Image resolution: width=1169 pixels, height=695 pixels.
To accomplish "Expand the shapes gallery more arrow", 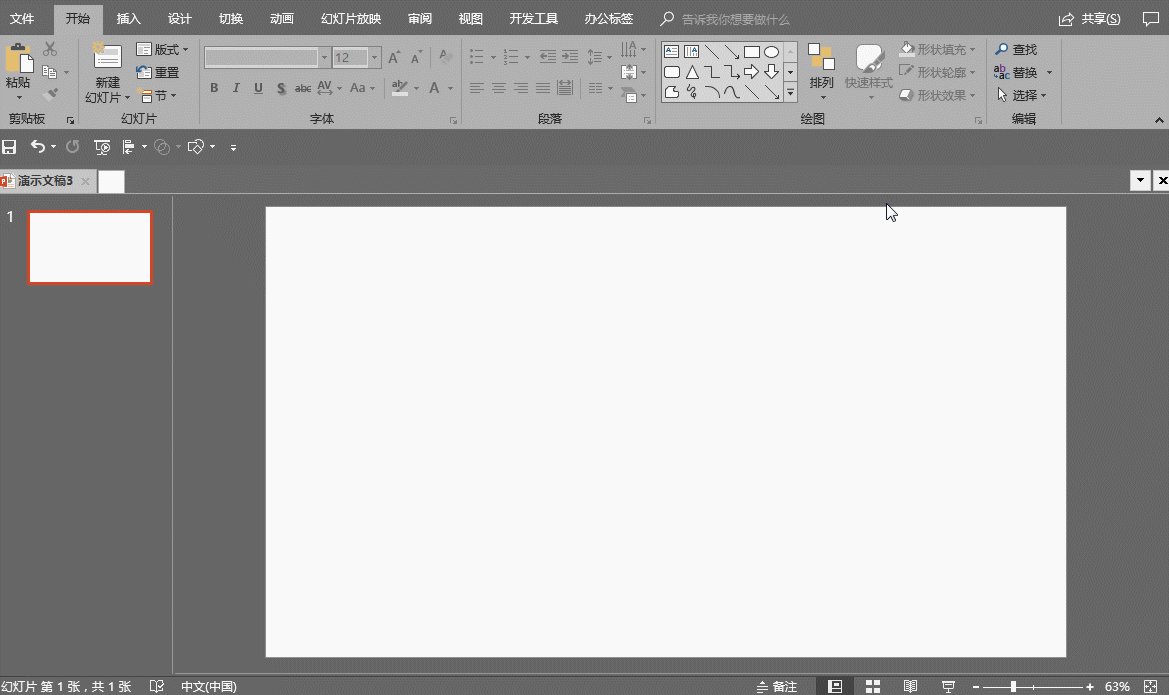I will [790, 93].
